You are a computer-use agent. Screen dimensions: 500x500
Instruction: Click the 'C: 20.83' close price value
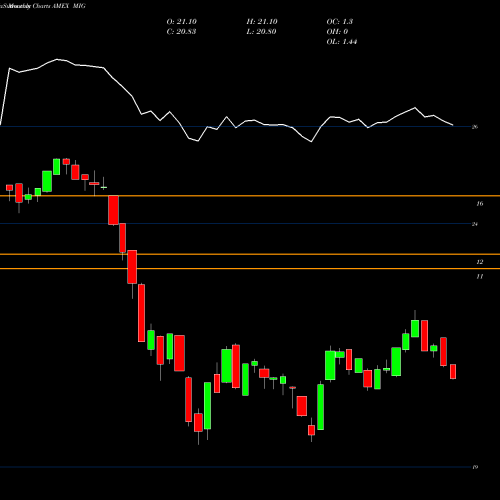tap(181, 32)
